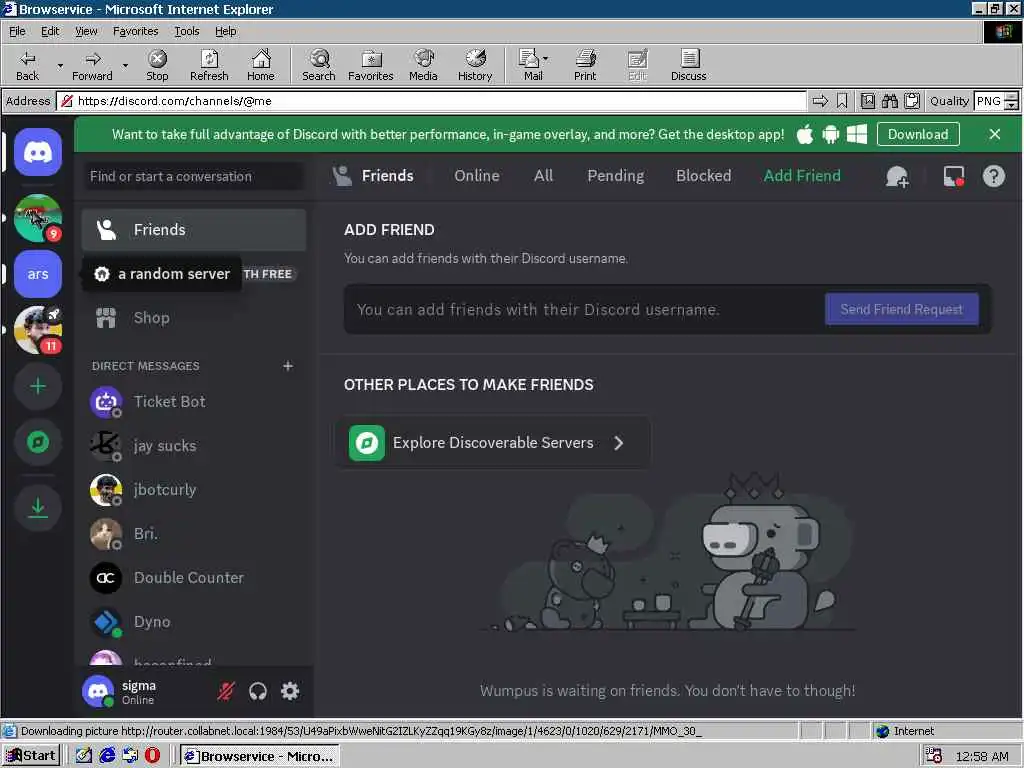Create DM with plus next to Direct Messages
This screenshot has width=1024, height=768.
pyautogui.click(x=288, y=366)
